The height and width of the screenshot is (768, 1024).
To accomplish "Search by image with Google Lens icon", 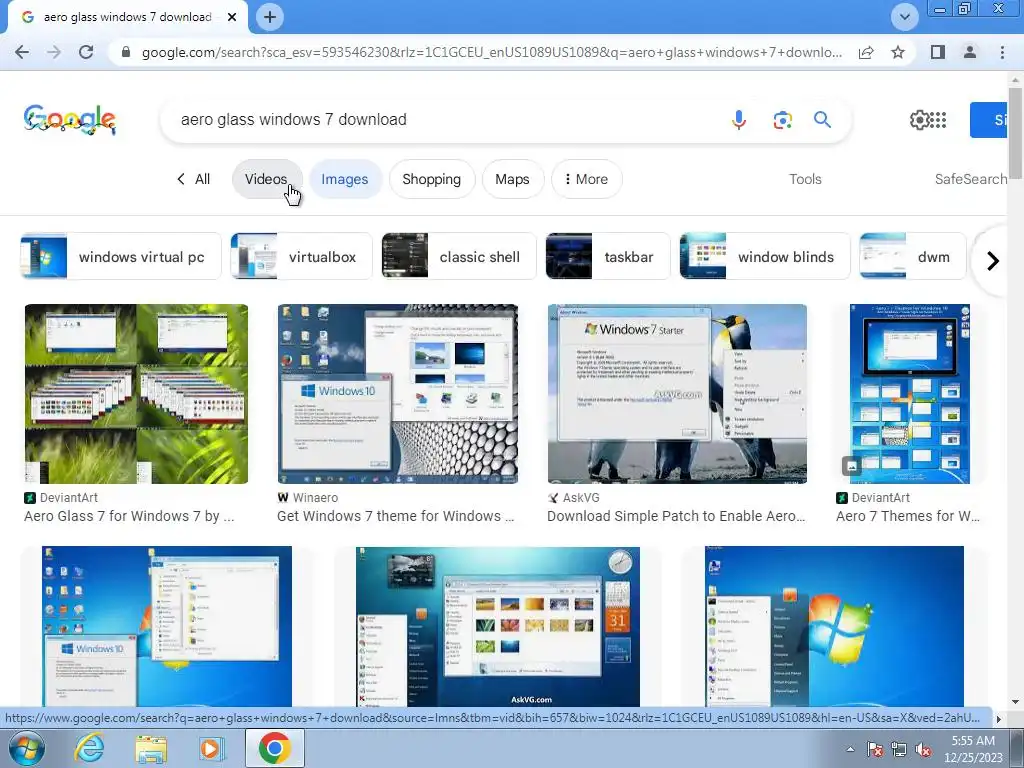I will click(x=782, y=120).
